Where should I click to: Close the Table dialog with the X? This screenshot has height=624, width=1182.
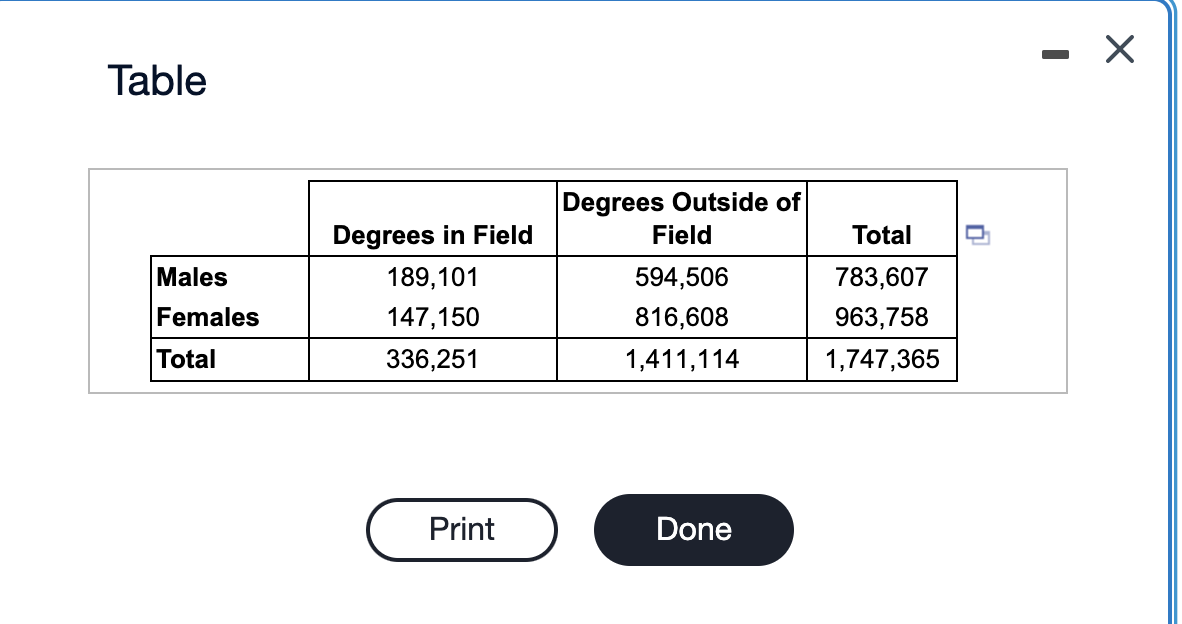point(1119,50)
